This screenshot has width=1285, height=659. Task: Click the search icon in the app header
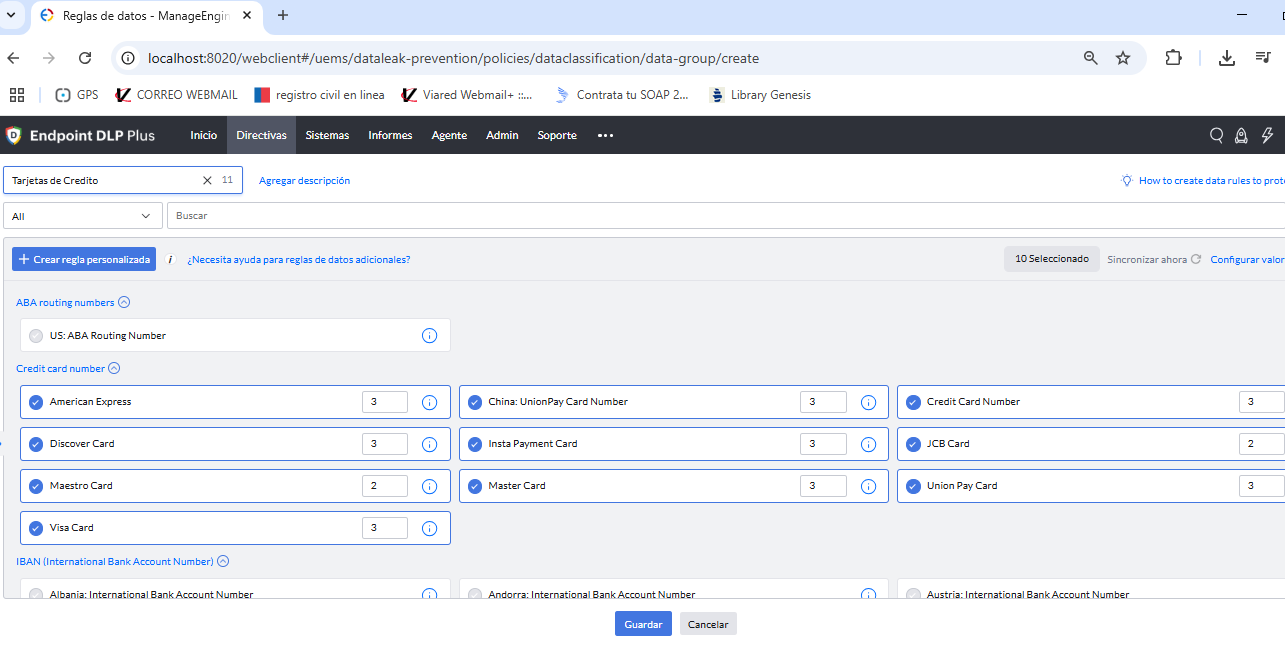pyautogui.click(x=1216, y=135)
